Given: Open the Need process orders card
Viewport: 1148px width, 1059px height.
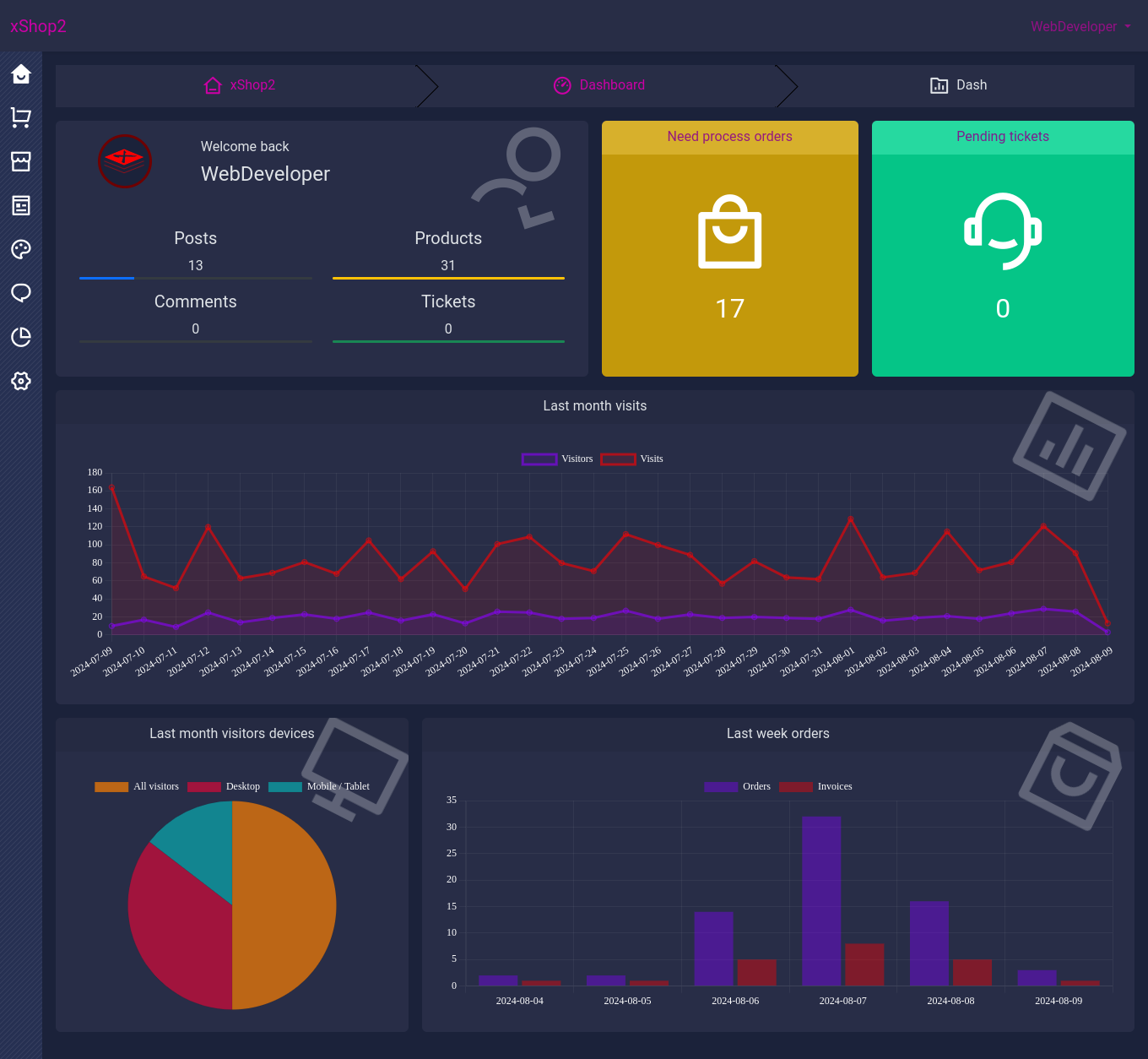Looking at the screenshot, I should (729, 249).
